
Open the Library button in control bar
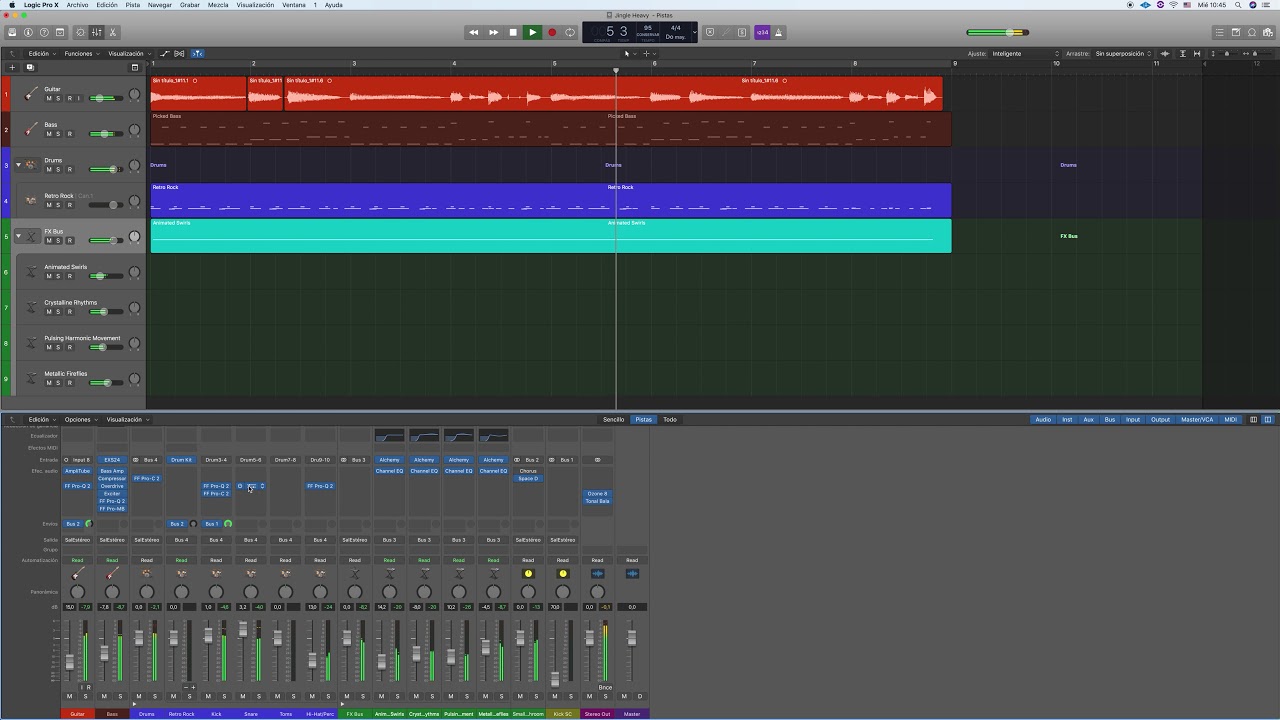coord(12,32)
